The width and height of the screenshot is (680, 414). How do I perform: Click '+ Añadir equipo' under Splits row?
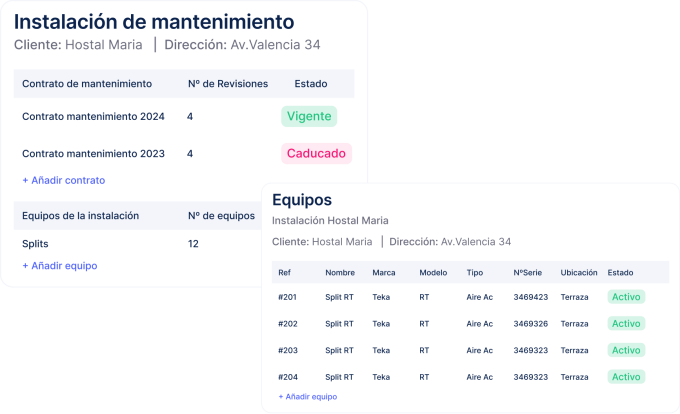pyautogui.click(x=60, y=266)
